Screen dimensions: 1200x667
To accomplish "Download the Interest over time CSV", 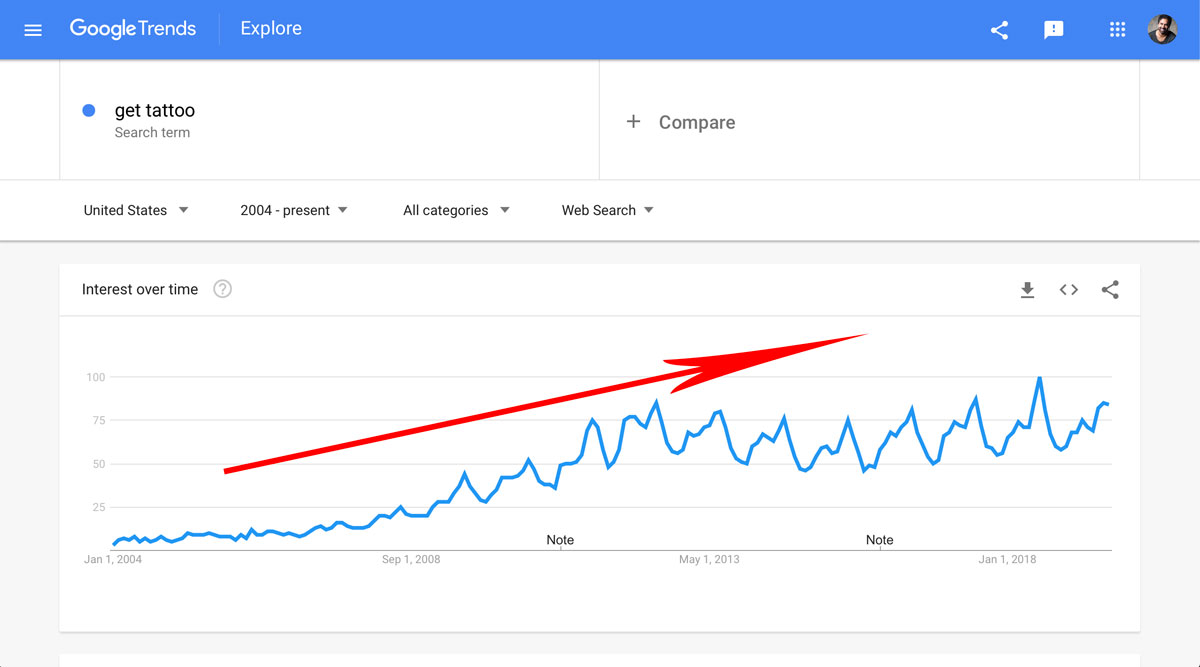I will [1027, 290].
